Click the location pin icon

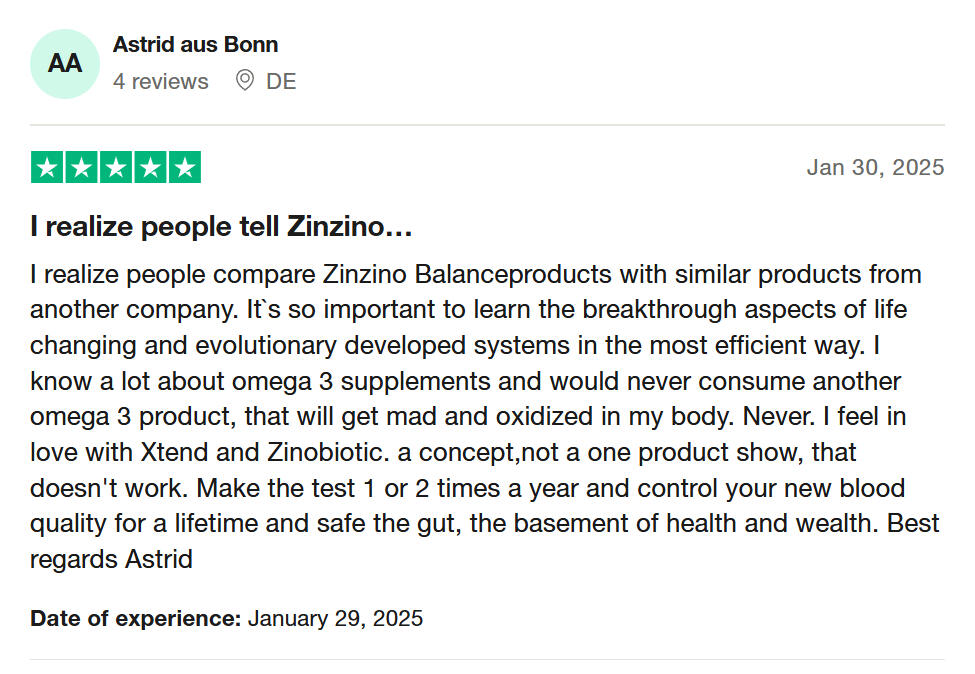(244, 81)
